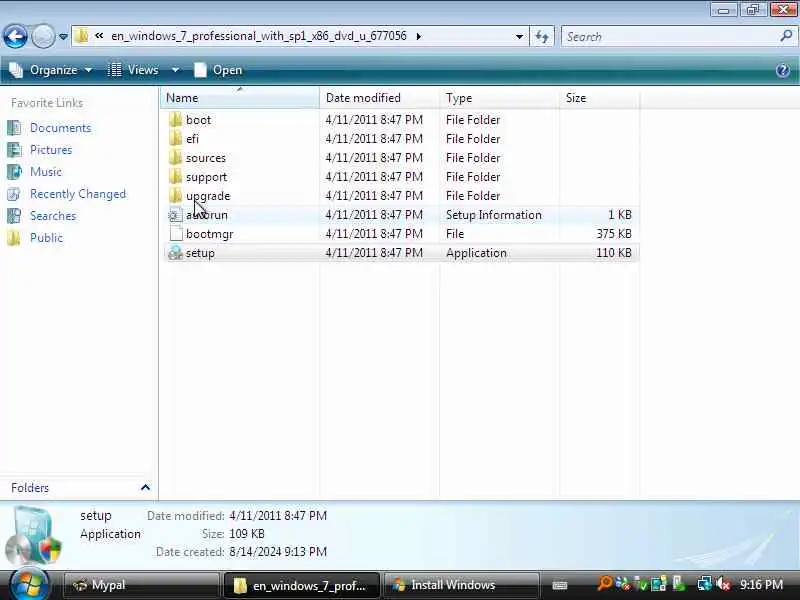This screenshot has width=800, height=600.
Task: Click the Views button
Action: (133, 70)
